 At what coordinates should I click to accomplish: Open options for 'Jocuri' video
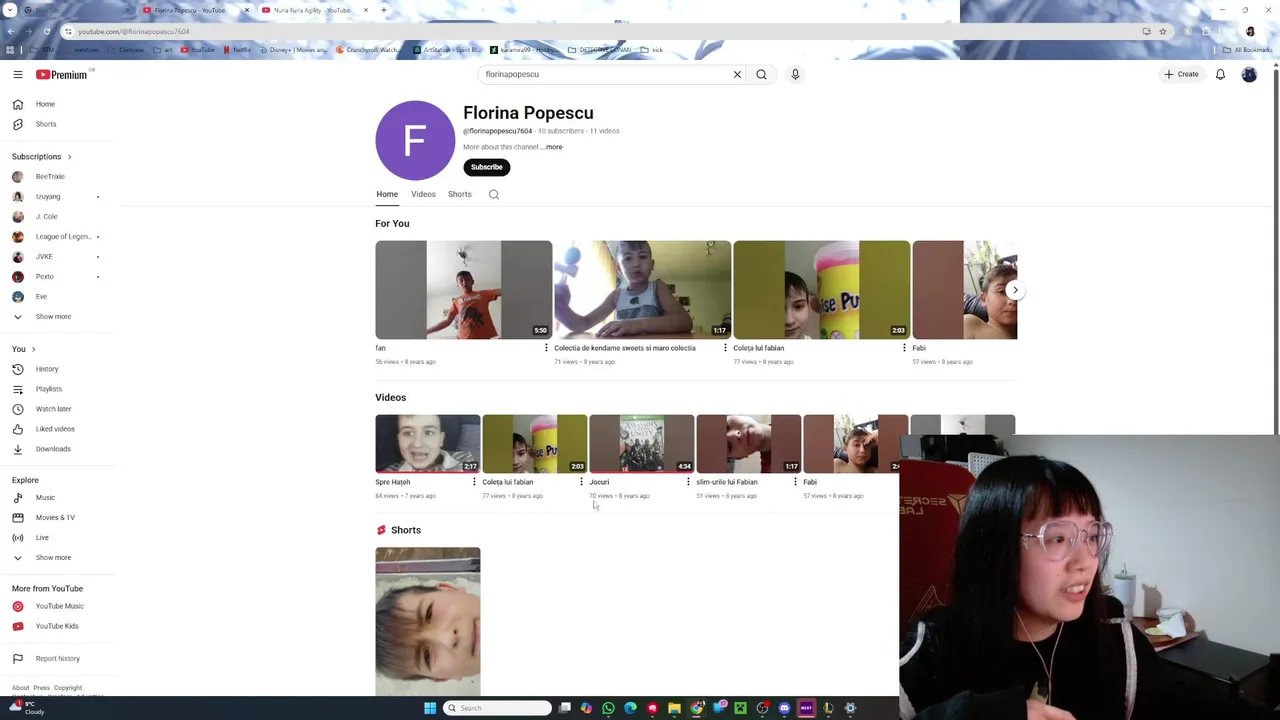(x=688, y=482)
